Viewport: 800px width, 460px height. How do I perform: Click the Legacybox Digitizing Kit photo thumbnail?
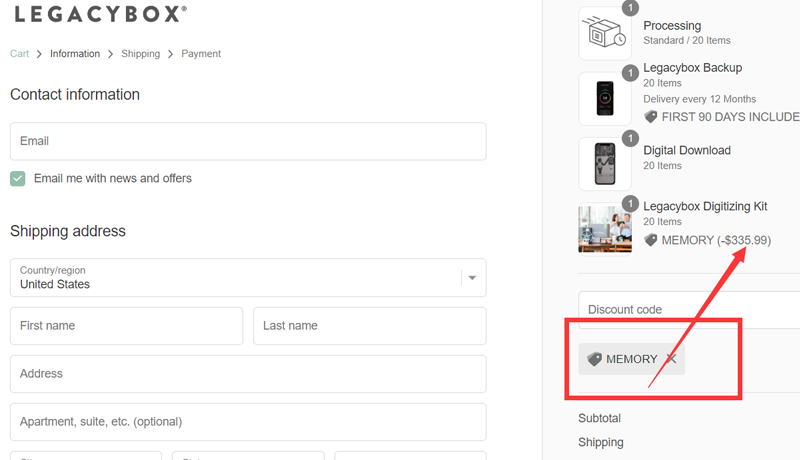pyautogui.click(x=605, y=229)
